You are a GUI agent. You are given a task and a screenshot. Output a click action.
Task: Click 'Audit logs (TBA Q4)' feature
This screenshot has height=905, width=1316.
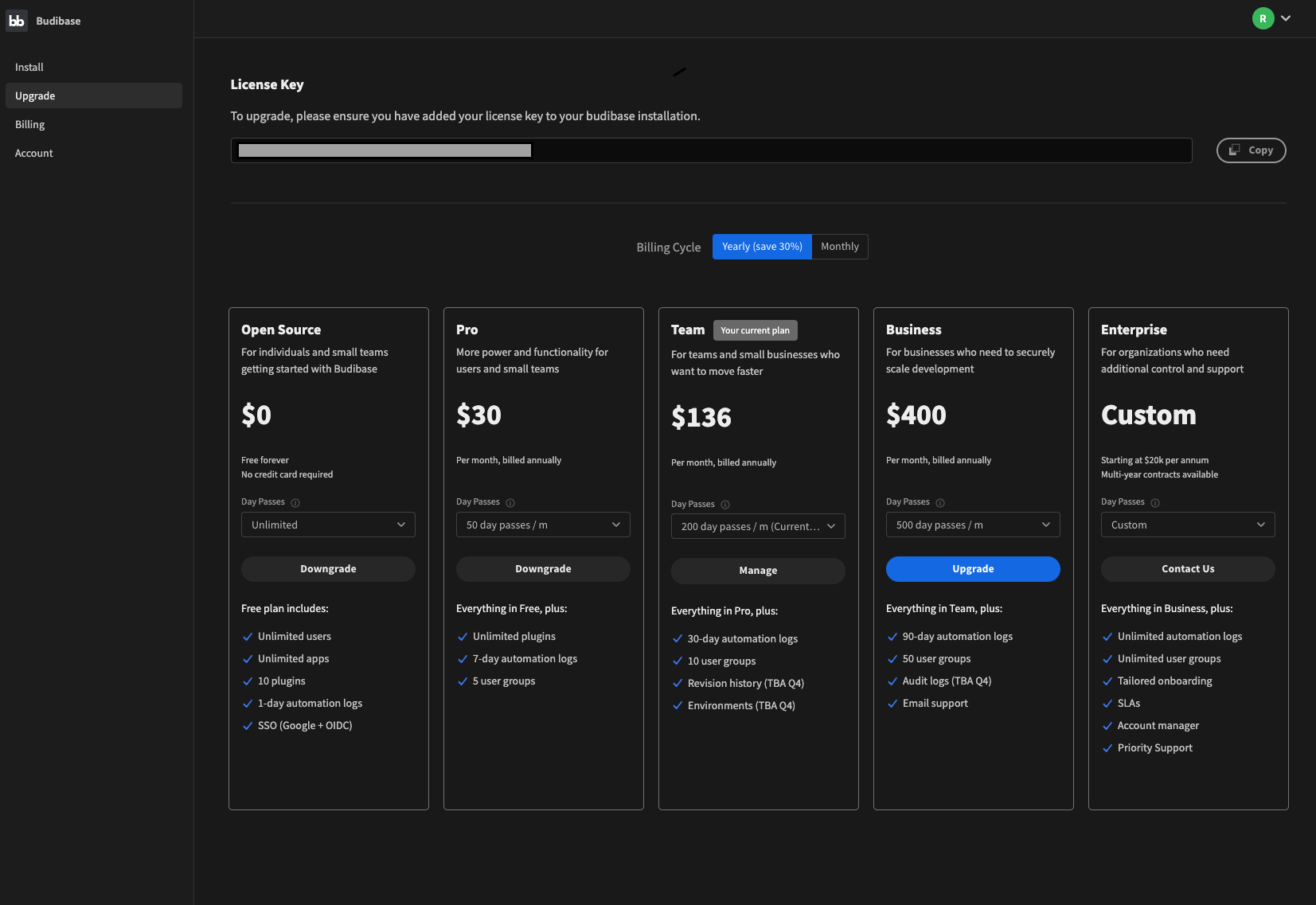tap(947, 681)
